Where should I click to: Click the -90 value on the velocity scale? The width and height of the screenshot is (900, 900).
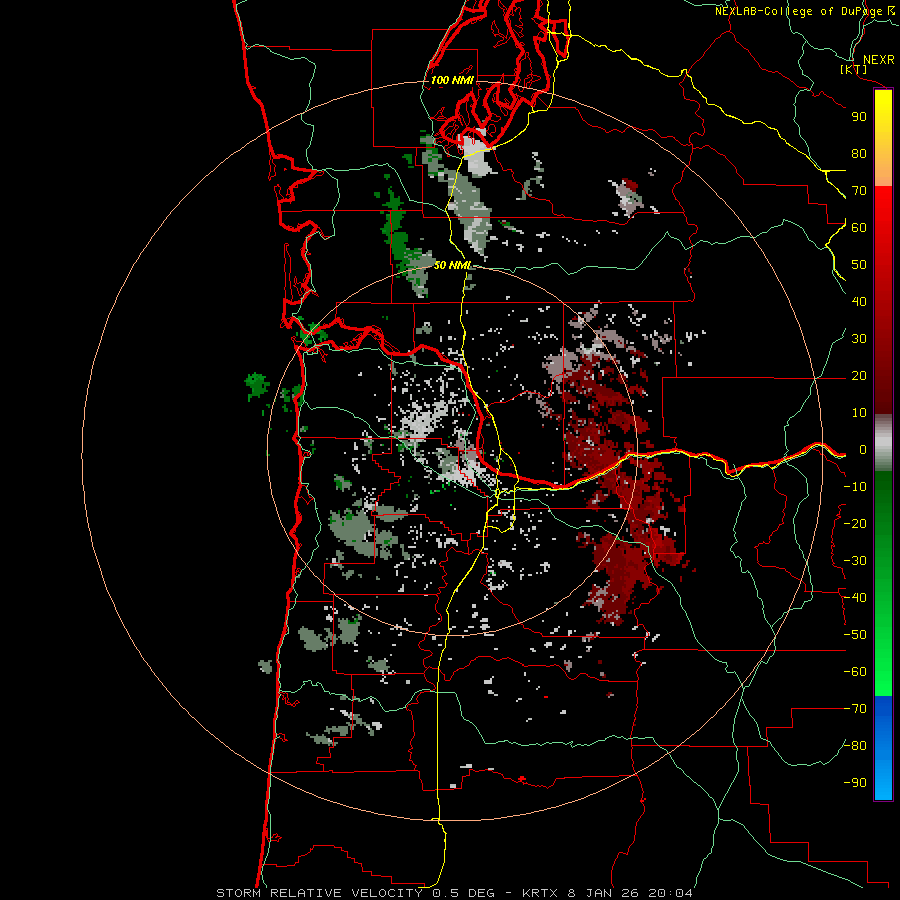(855, 783)
